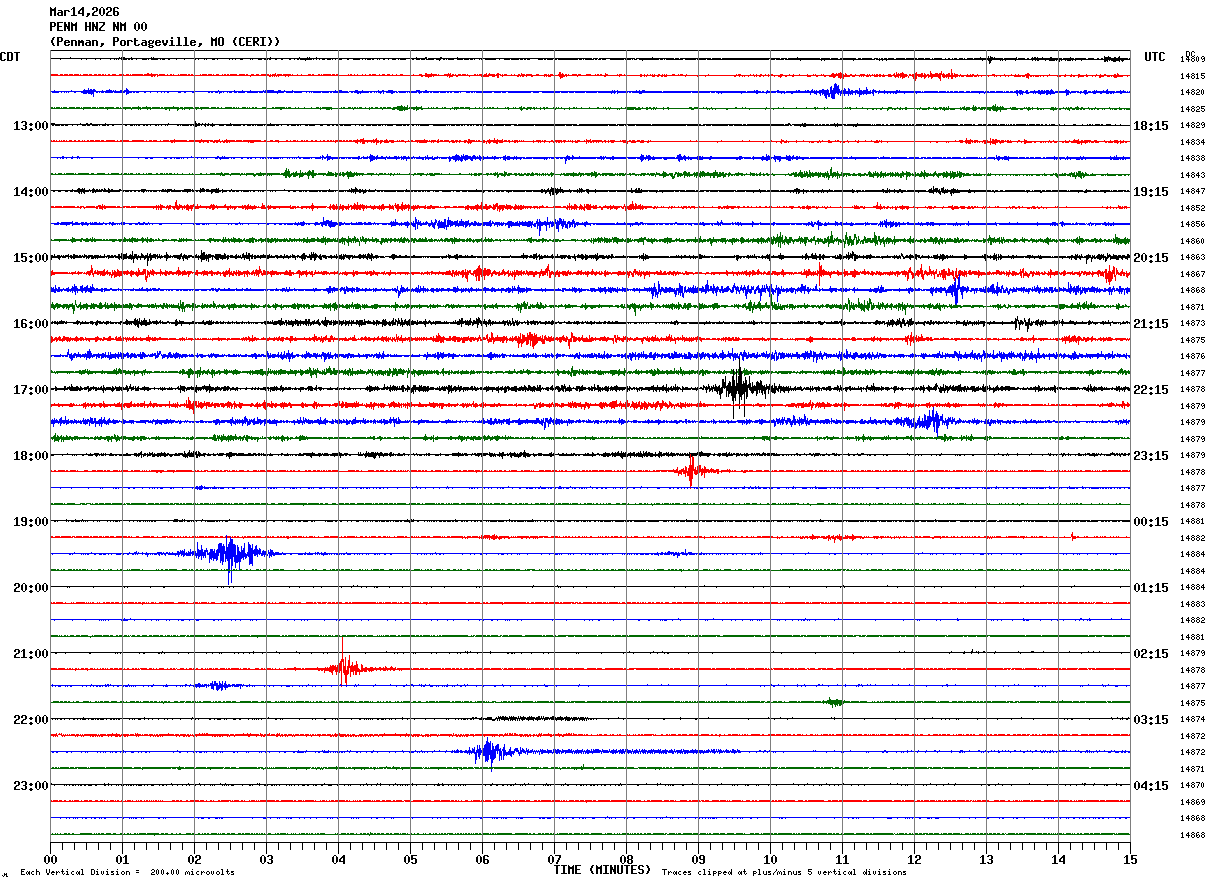Click the DC offset value 14869
Image resolution: width=1210 pixels, height=886 pixels.
click(1192, 802)
